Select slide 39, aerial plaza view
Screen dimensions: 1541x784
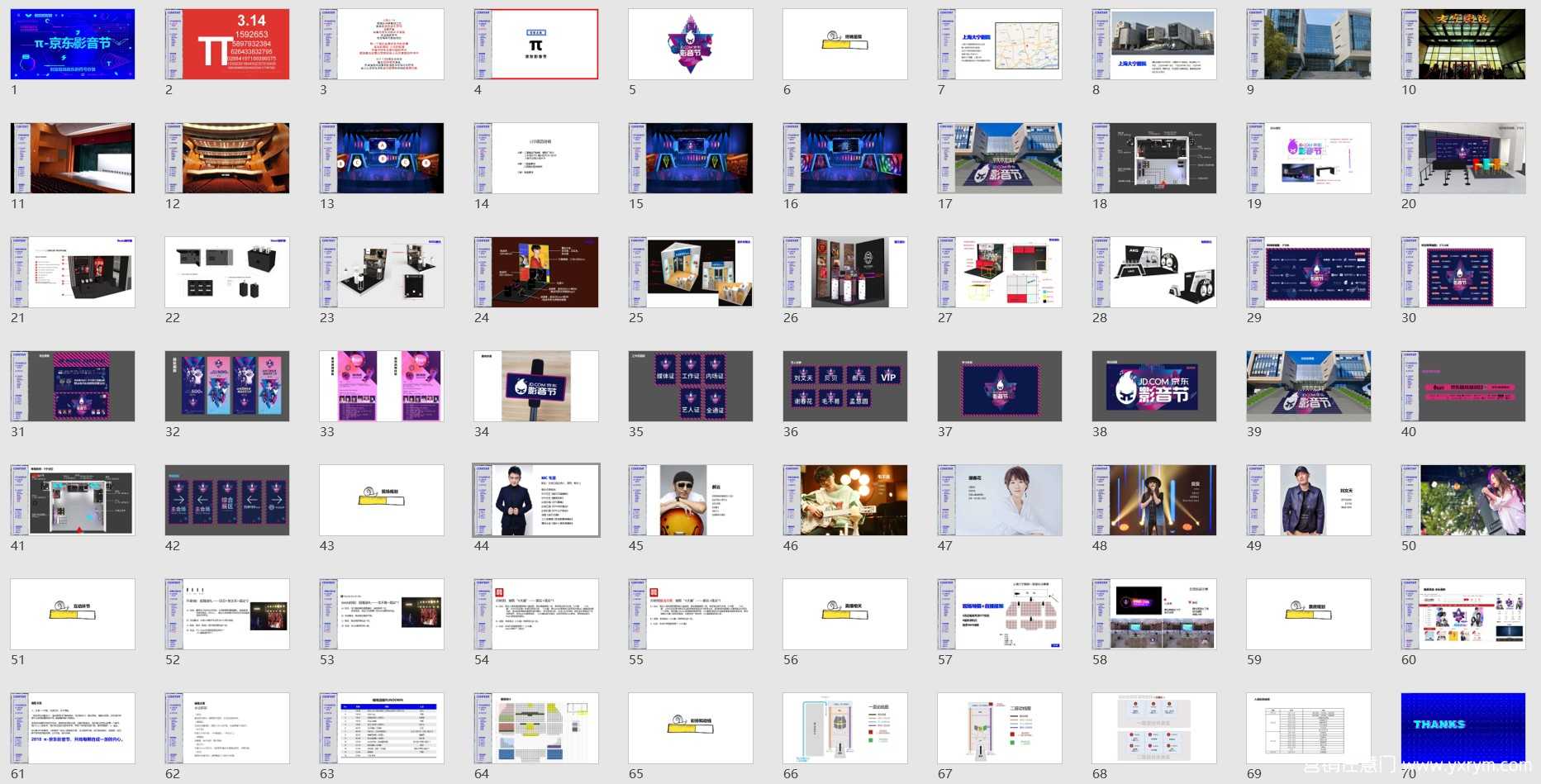point(1309,387)
